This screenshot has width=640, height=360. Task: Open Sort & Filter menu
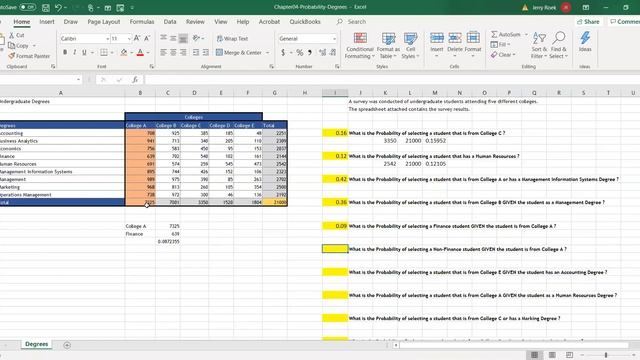click(539, 45)
